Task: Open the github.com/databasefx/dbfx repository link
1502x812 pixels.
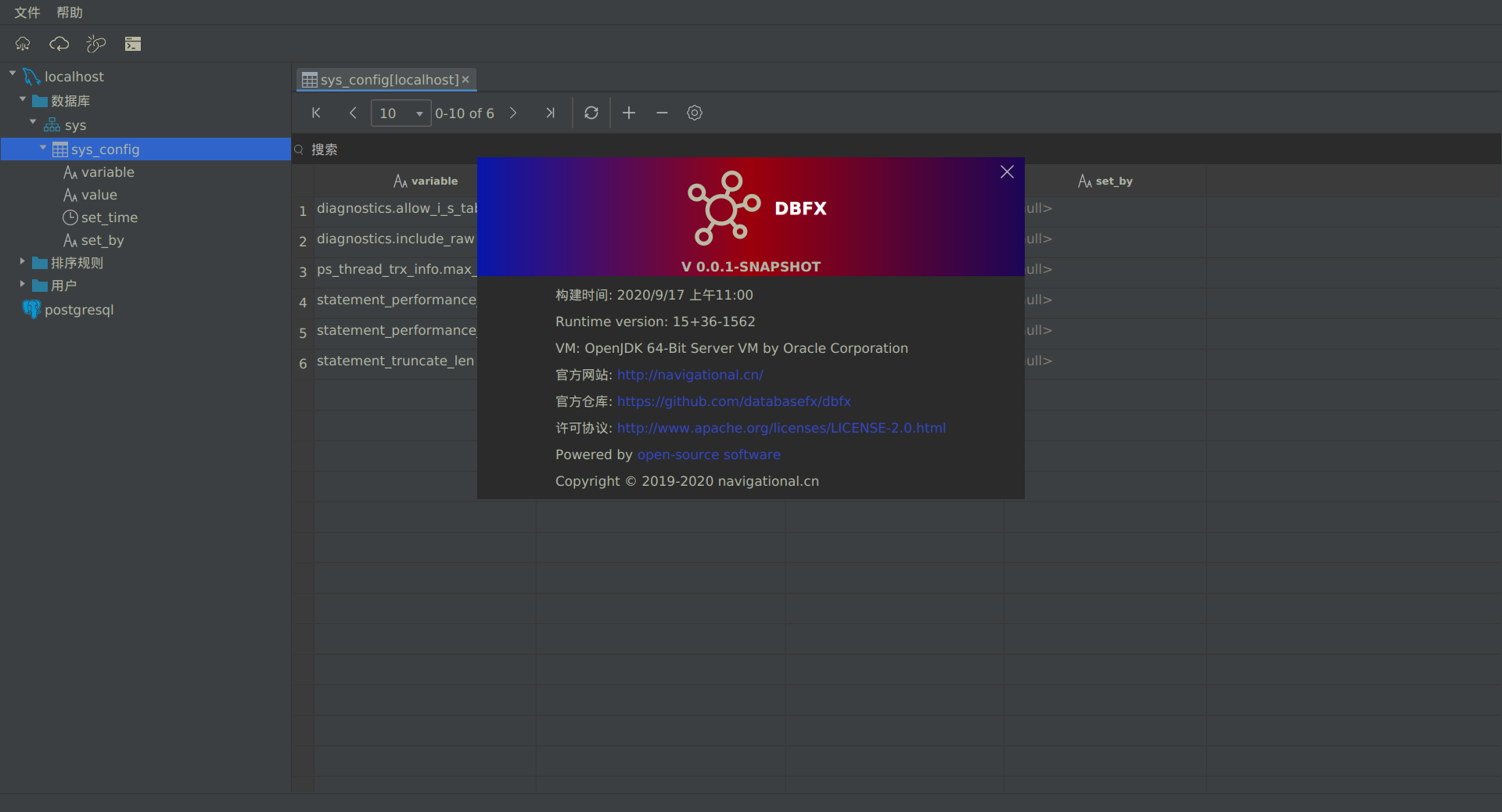Action: pyautogui.click(x=734, y=401)
